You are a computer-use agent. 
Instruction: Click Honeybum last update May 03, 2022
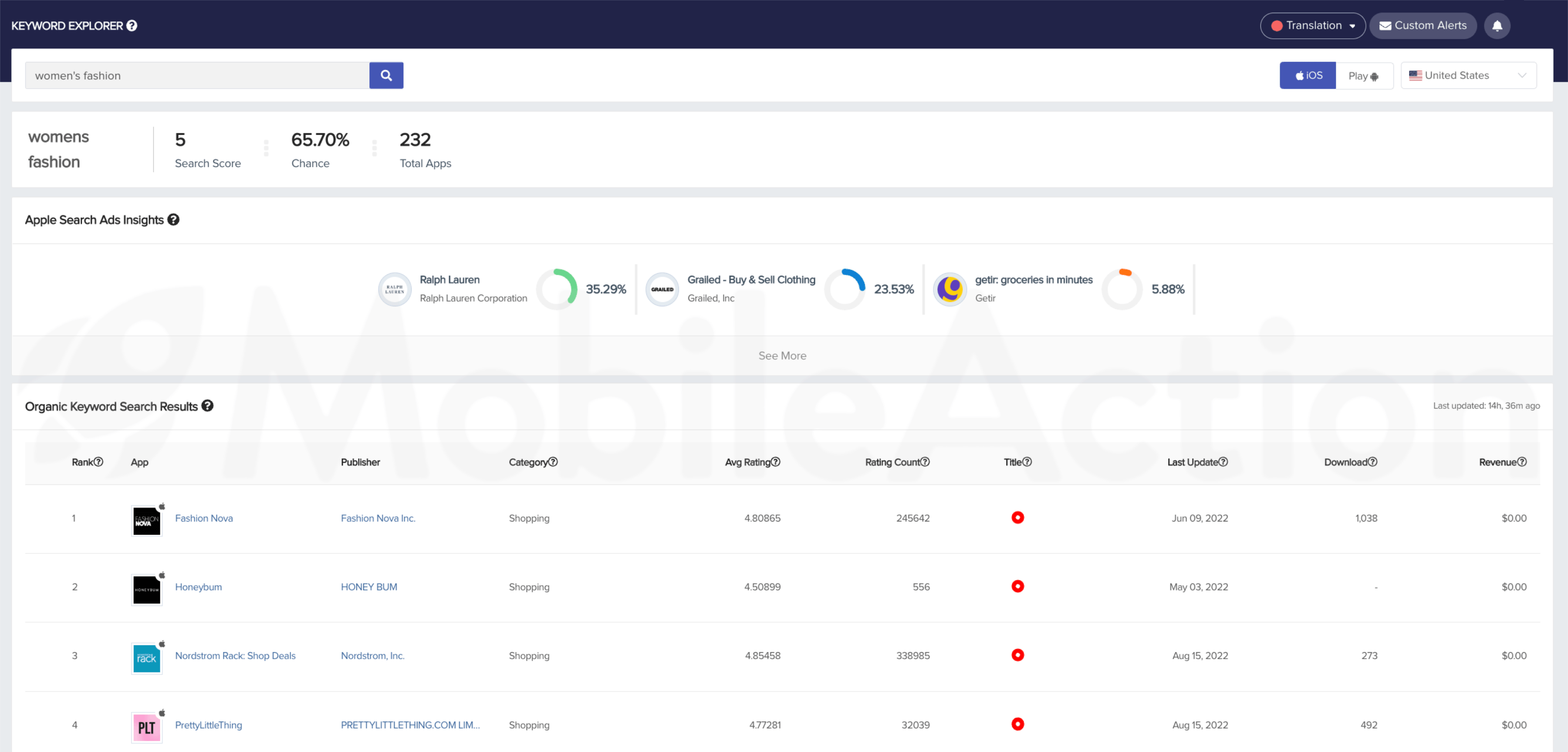tap(1199, 587)
